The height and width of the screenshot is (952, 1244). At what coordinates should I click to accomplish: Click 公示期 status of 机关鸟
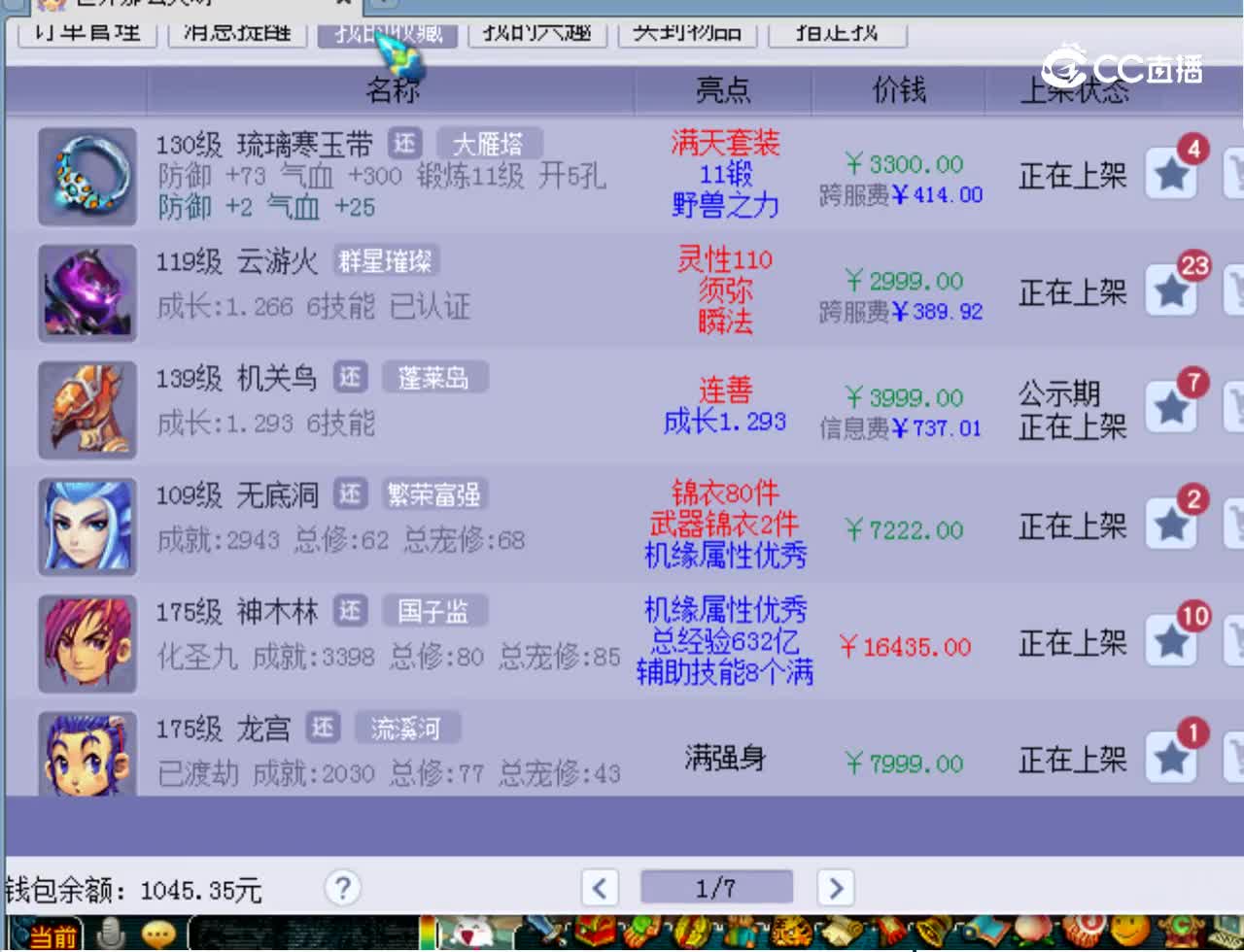click(1059, 393)
